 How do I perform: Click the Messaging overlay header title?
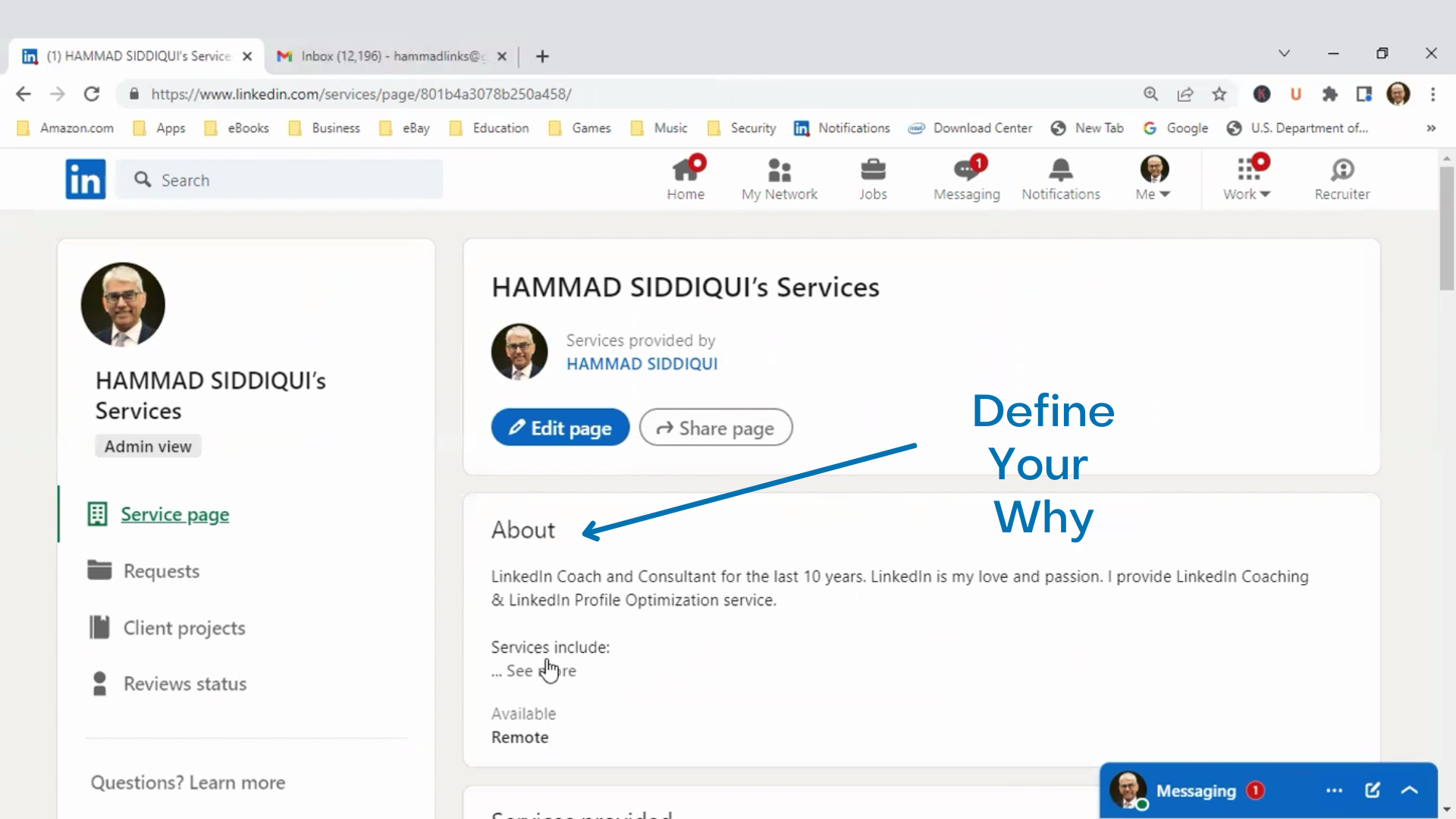coord(1196,791)
